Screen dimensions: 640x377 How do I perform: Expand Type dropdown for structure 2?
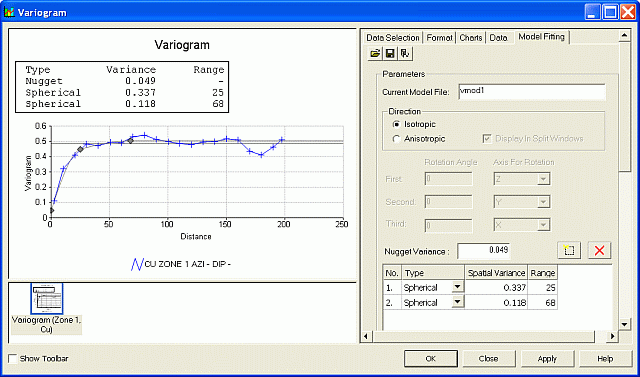pos(458,302)
